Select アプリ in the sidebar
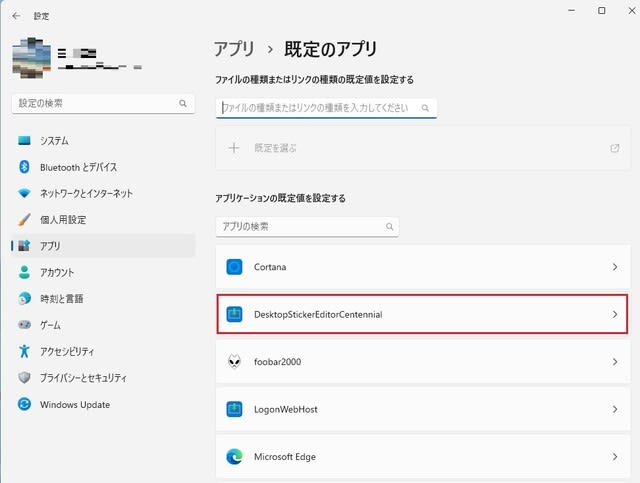 click(x=104, y=246)
